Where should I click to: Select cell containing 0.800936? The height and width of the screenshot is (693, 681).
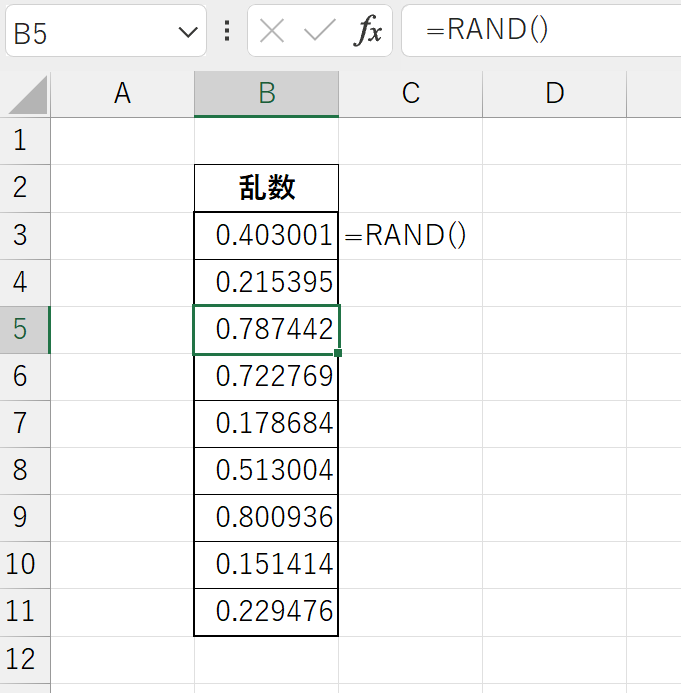[x=266, y=518]
